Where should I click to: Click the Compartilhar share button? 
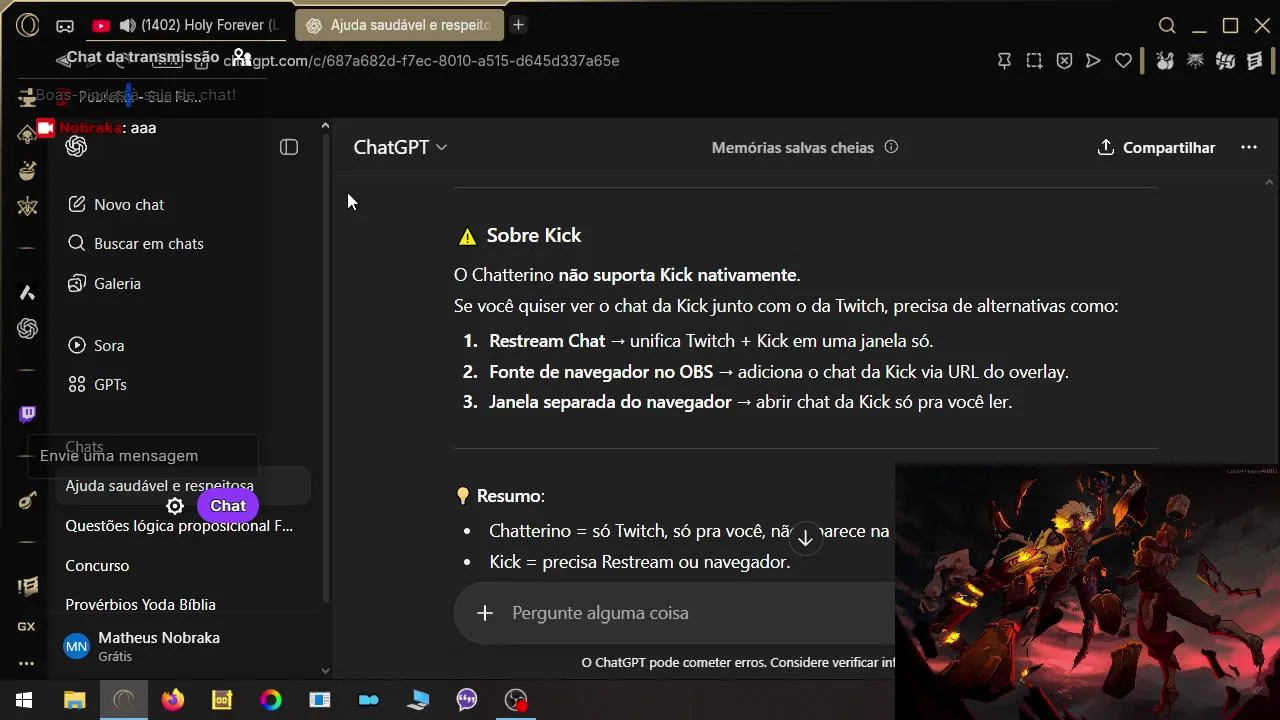coord(1157,147)
